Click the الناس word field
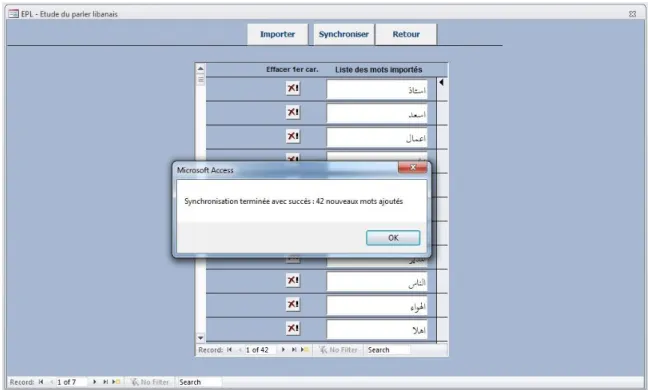The width and height of the screenshot is (648, 390). (x=377, y=282)
